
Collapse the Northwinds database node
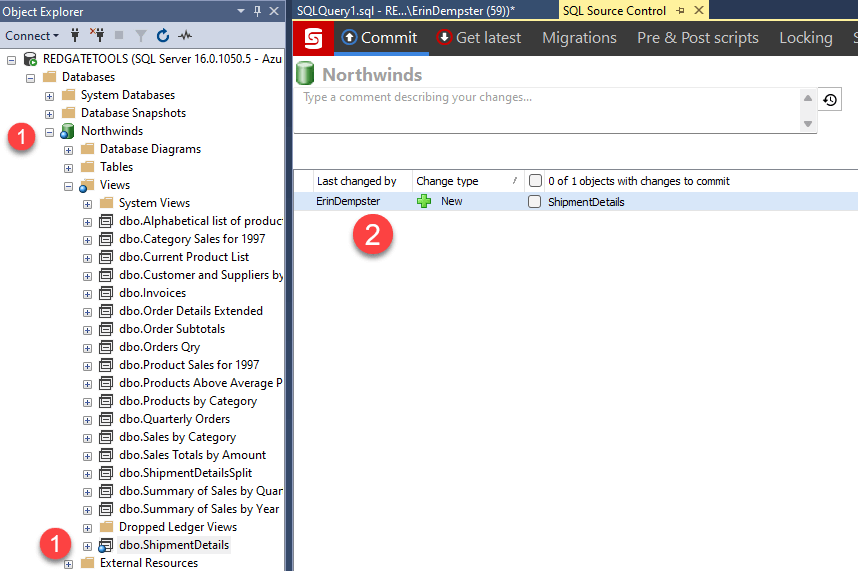coord(49,132)
